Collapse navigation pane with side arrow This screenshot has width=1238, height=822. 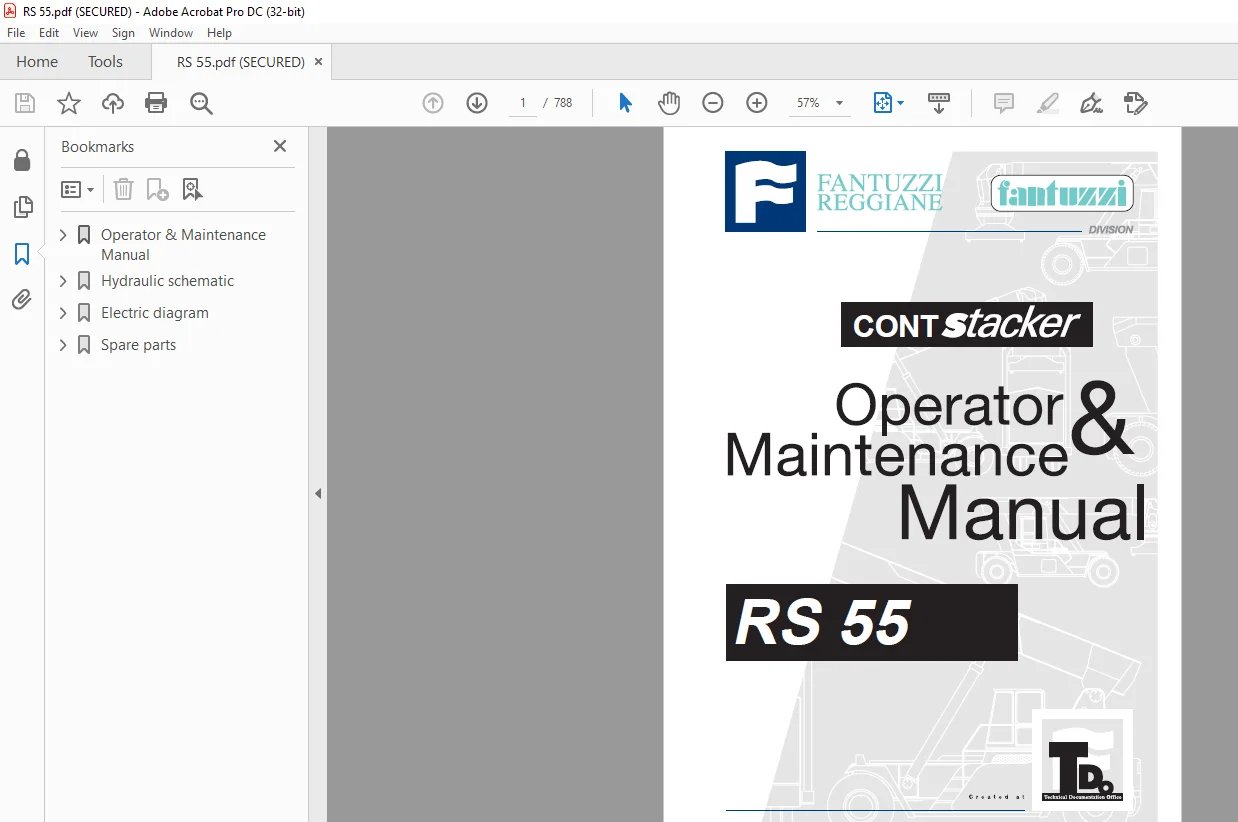tap(318, 493)
